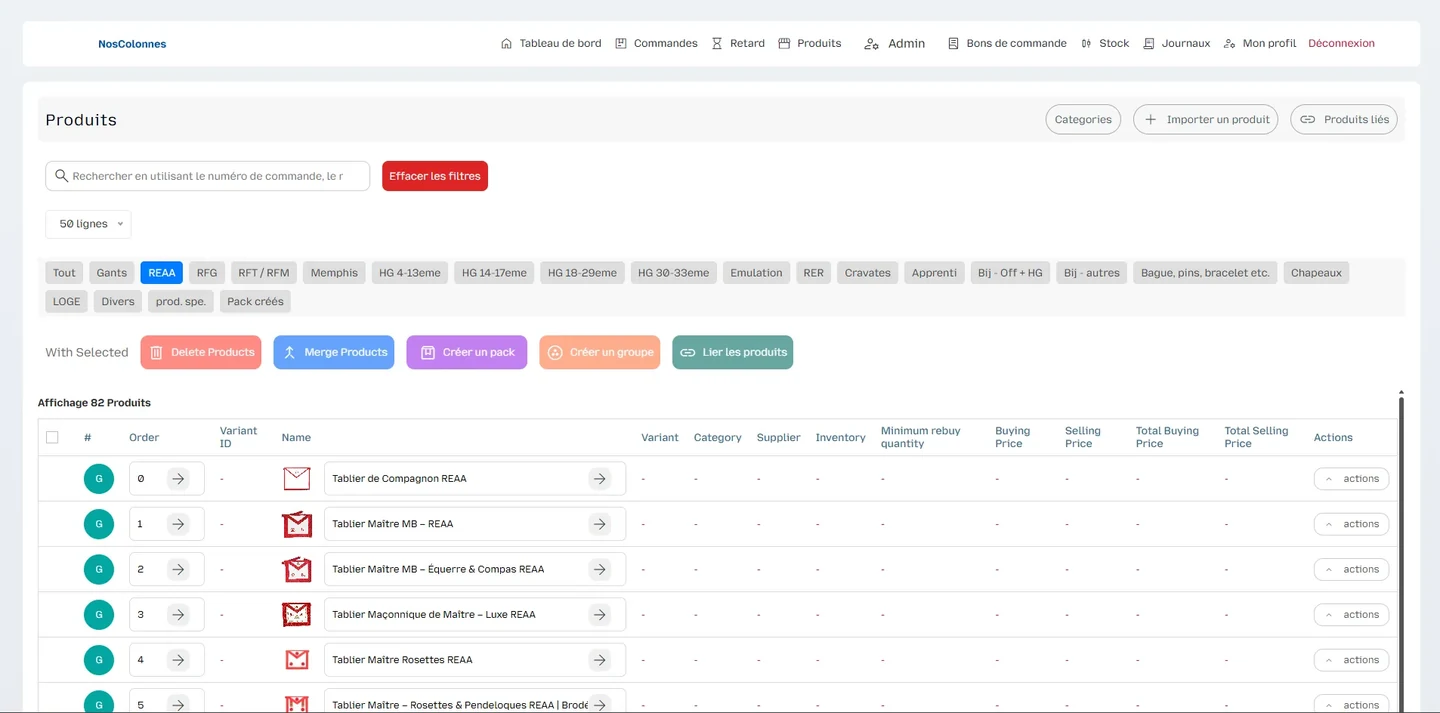Image resolution: width=1440 pixels, height=713 pixels.
Task: Click Produits liés button
Action: (x=1344, y=120)
